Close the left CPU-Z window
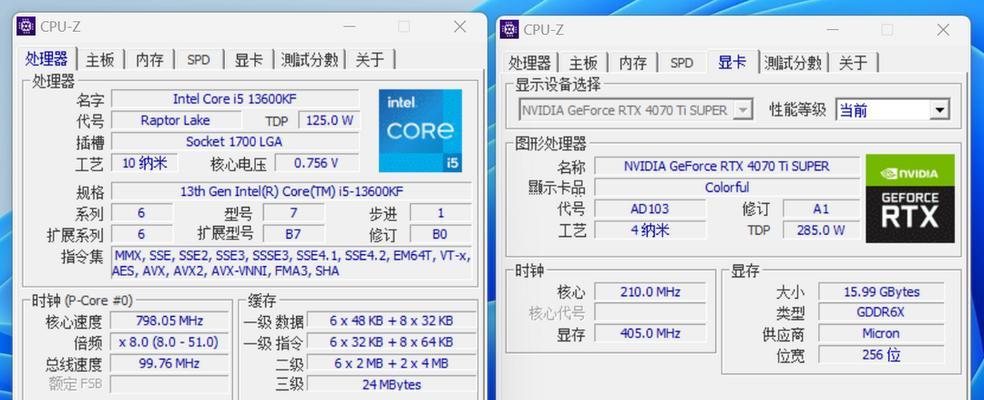 tap(460, 26)
